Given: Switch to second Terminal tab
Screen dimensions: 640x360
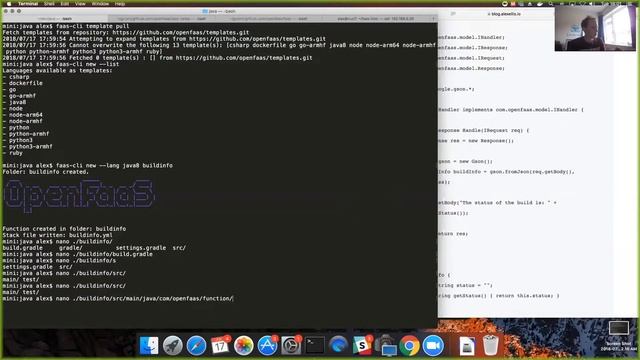Looking at the screenshot, I should coord(162,18).
